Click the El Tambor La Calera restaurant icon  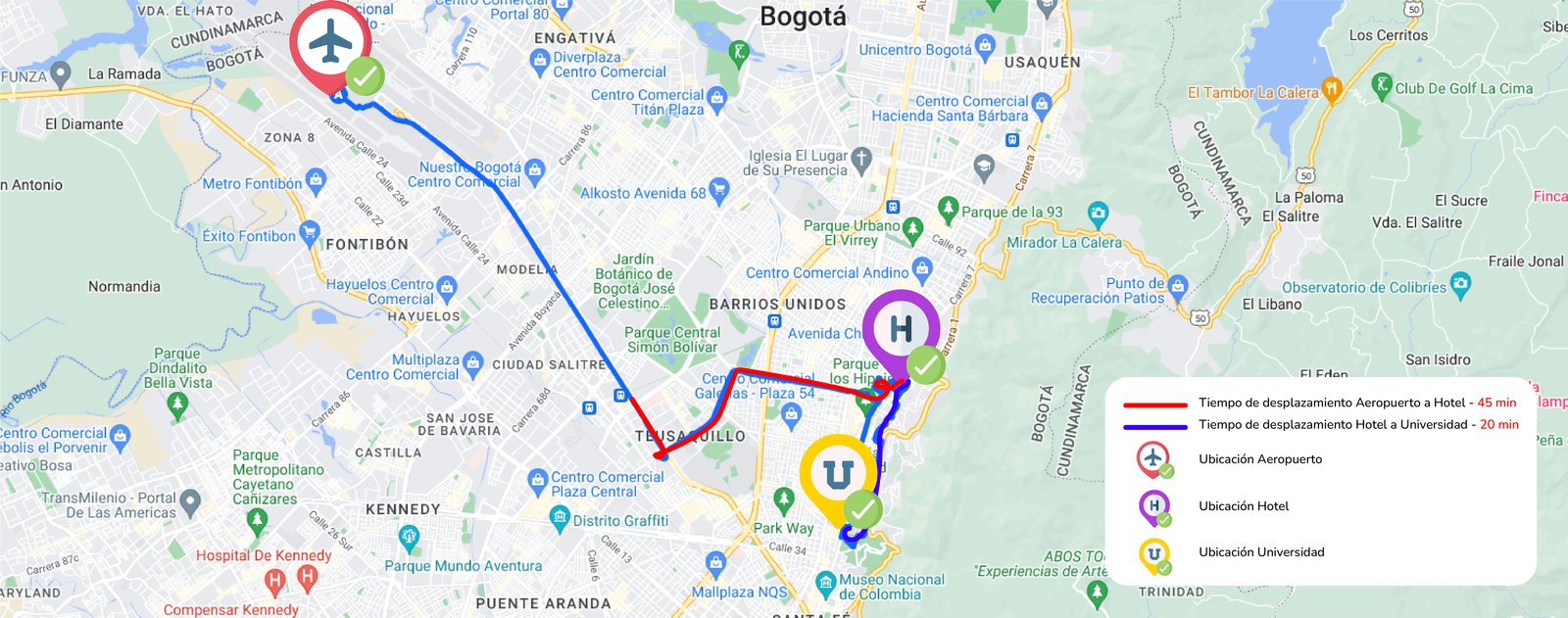(x=1331, y=89)
